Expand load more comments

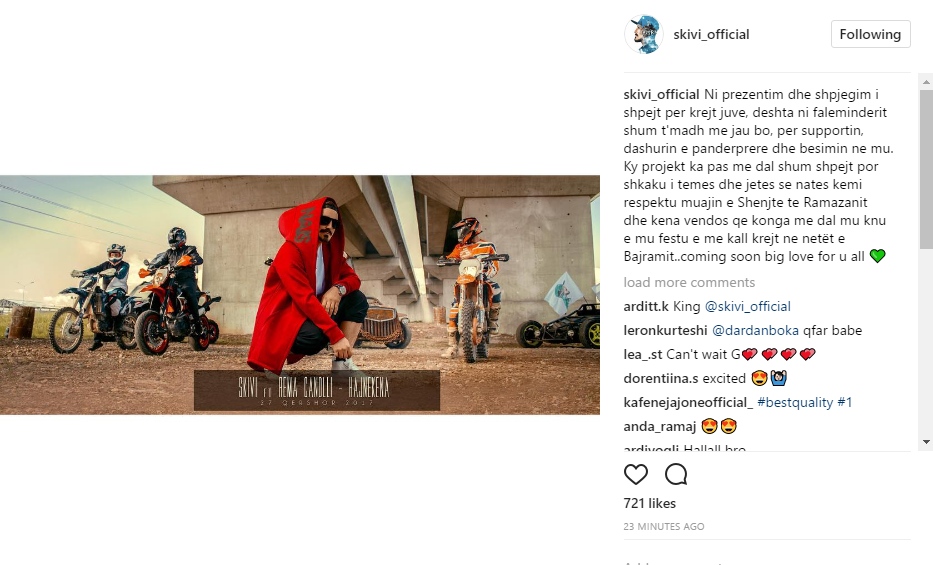tap(689, 282)
